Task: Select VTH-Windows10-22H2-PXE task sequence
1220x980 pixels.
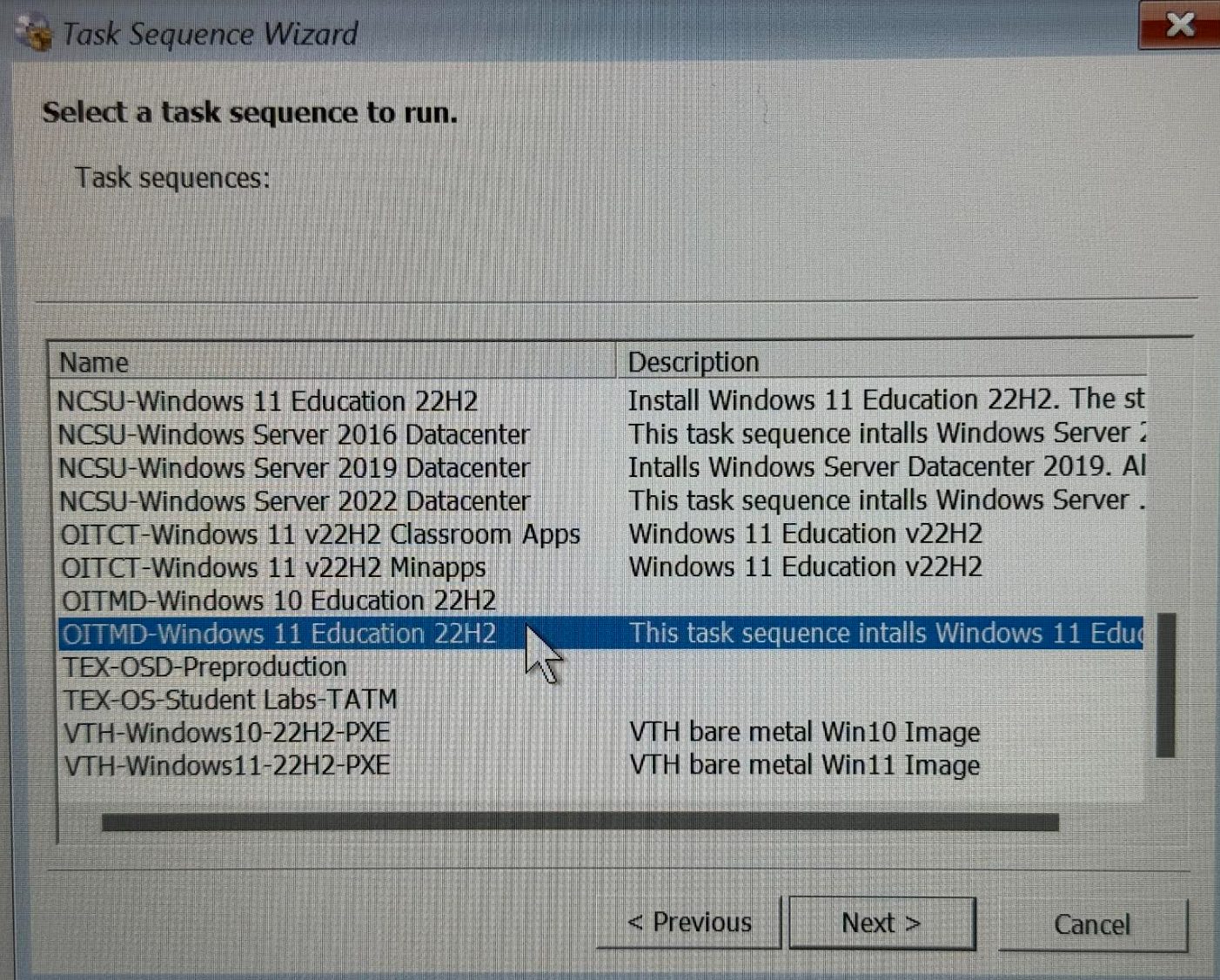Action: (226, 733)
